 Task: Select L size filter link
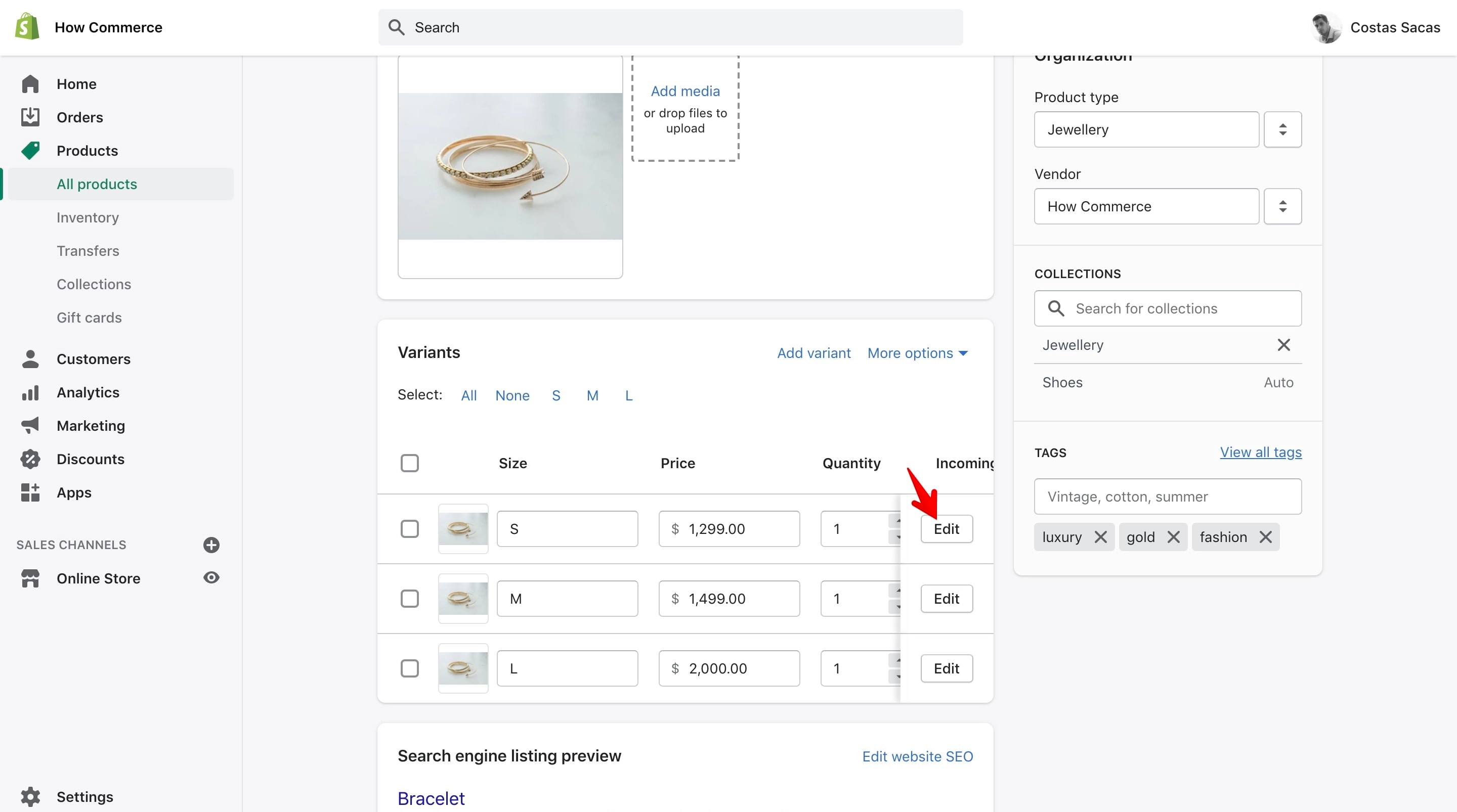(x=628, y=395)
